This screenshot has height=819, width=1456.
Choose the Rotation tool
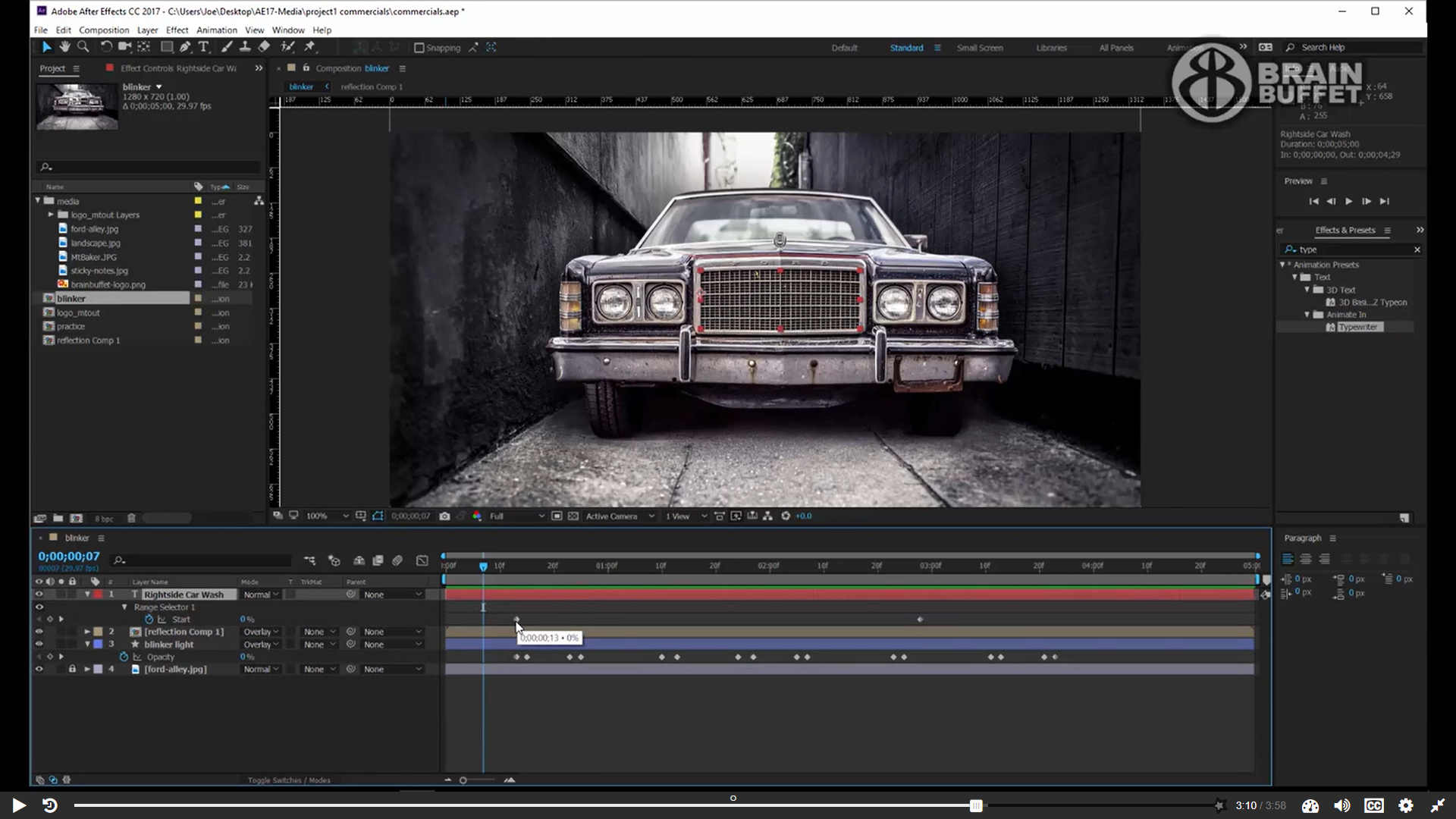tap(106, 47)
